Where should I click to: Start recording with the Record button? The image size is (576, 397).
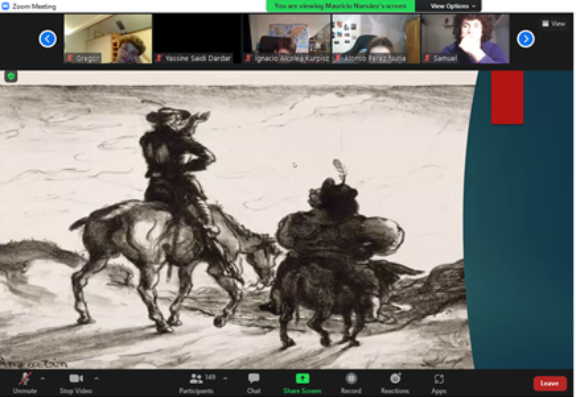(351, 383)
